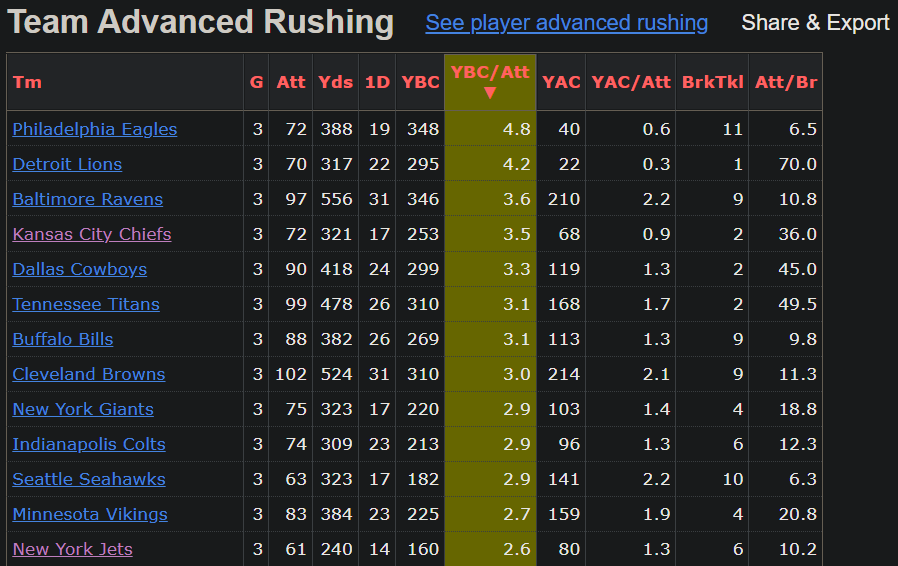Sort by the BrkTkl column header
Image resolution: width=898 pixels, height=566 pixels.
point(712,82)
